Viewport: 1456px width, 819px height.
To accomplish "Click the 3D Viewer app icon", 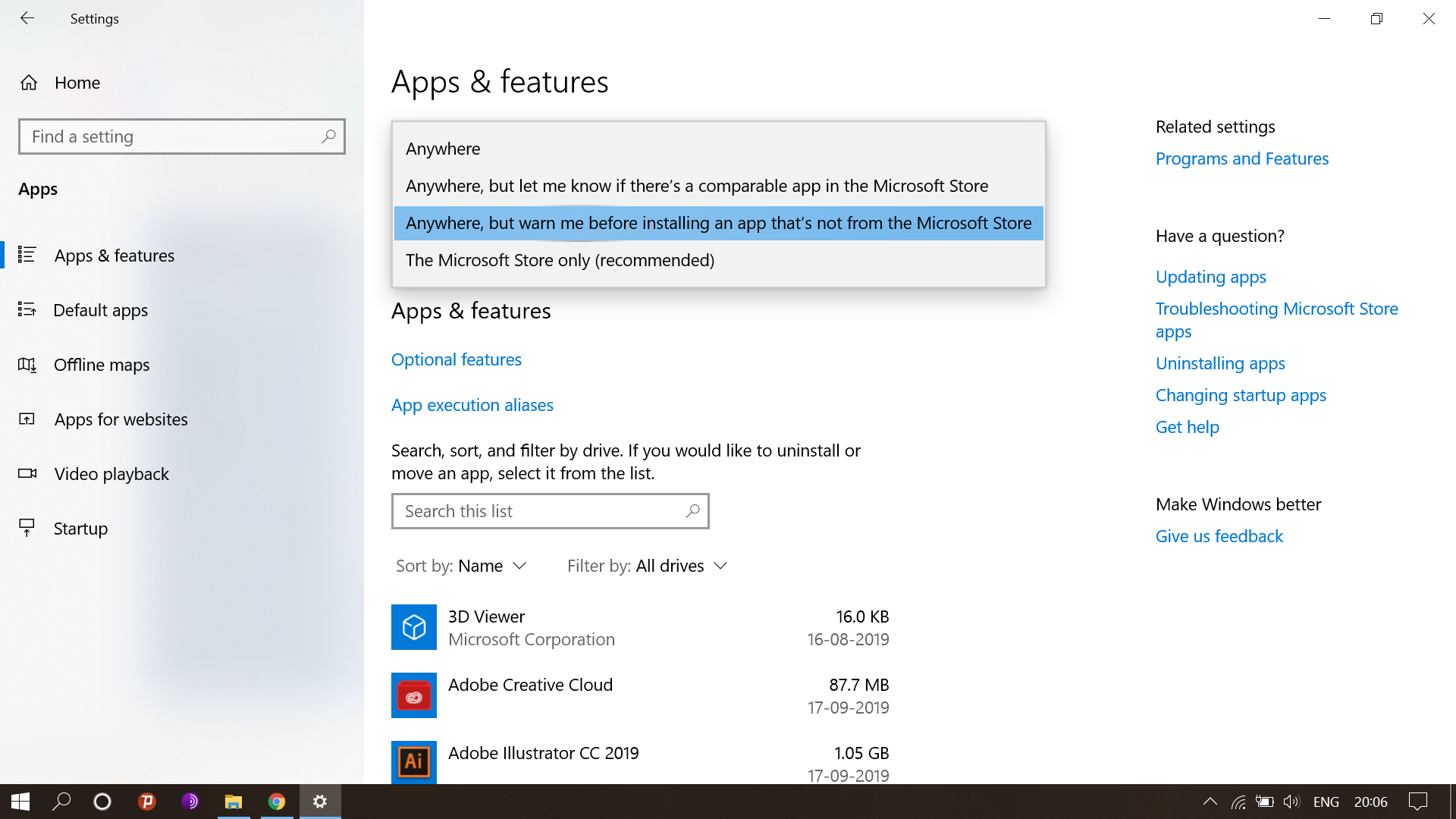I will pos(413,627).
